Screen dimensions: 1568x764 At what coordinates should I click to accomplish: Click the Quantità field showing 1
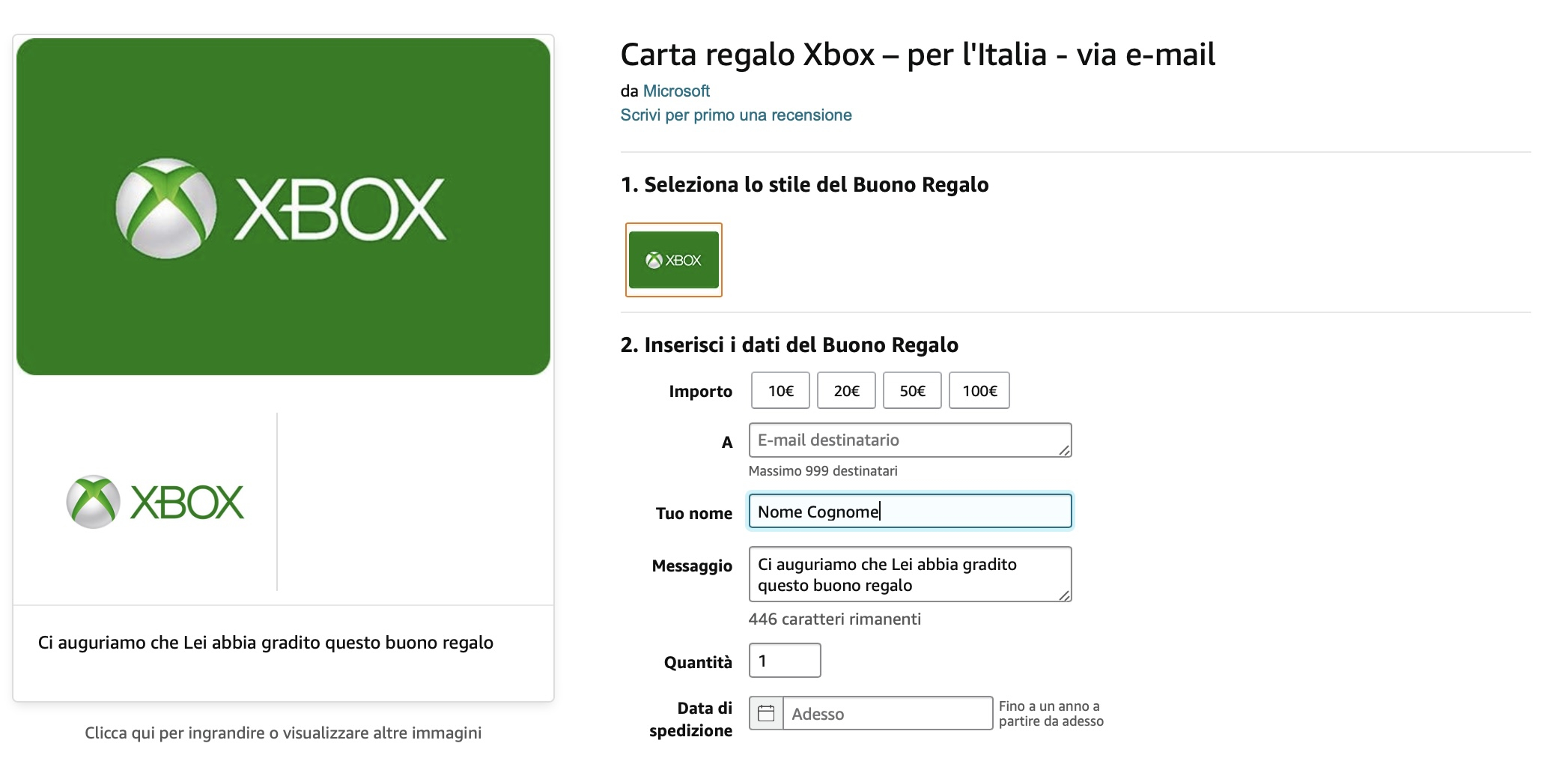[784, 660]
